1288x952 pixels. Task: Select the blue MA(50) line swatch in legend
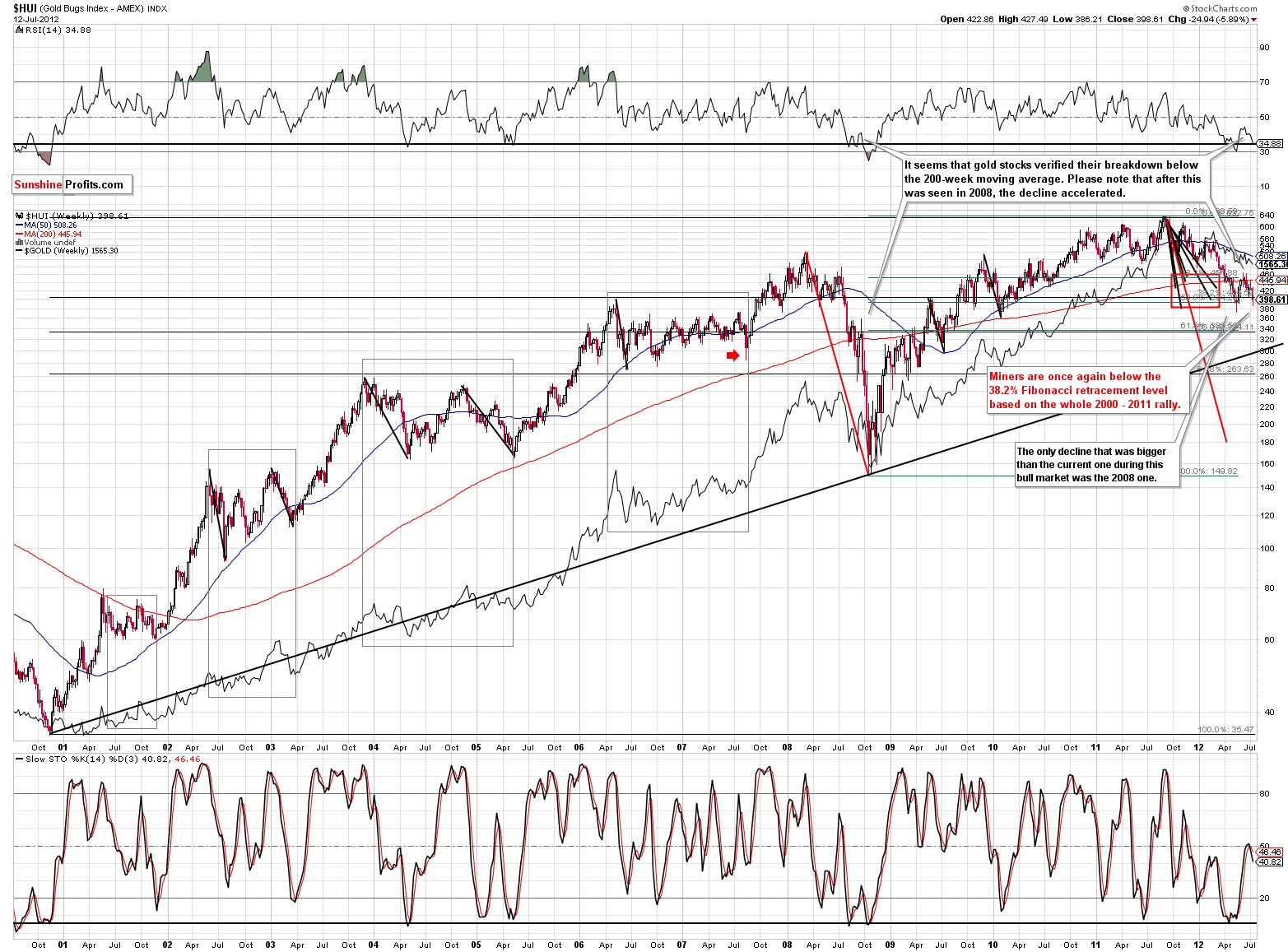(x=20, y=225)
